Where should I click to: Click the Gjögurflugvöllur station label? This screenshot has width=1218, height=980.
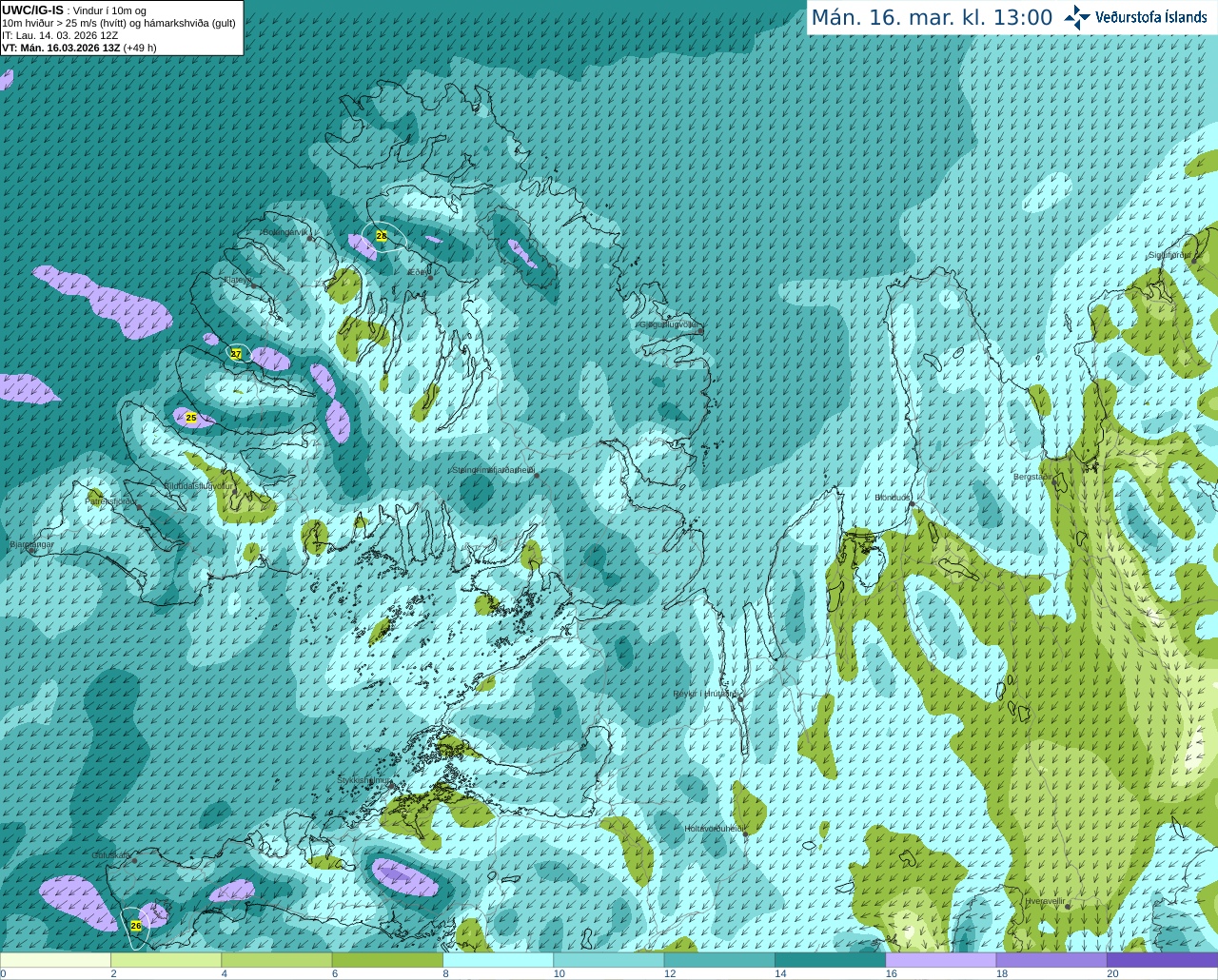[x=669, y=324]
